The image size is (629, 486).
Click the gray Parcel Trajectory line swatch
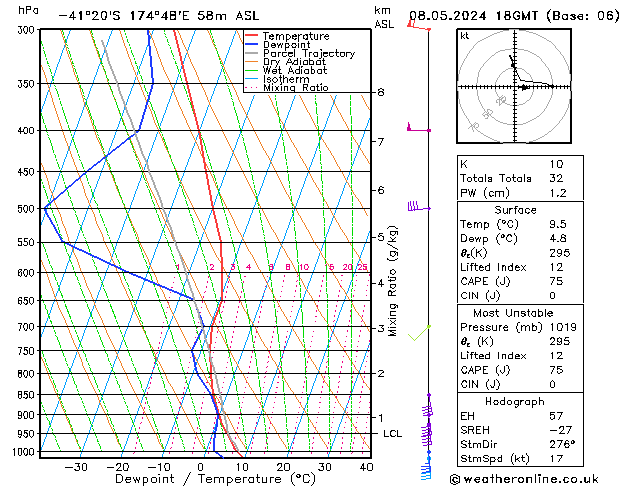pyautogui.click(x=251, y=53)
